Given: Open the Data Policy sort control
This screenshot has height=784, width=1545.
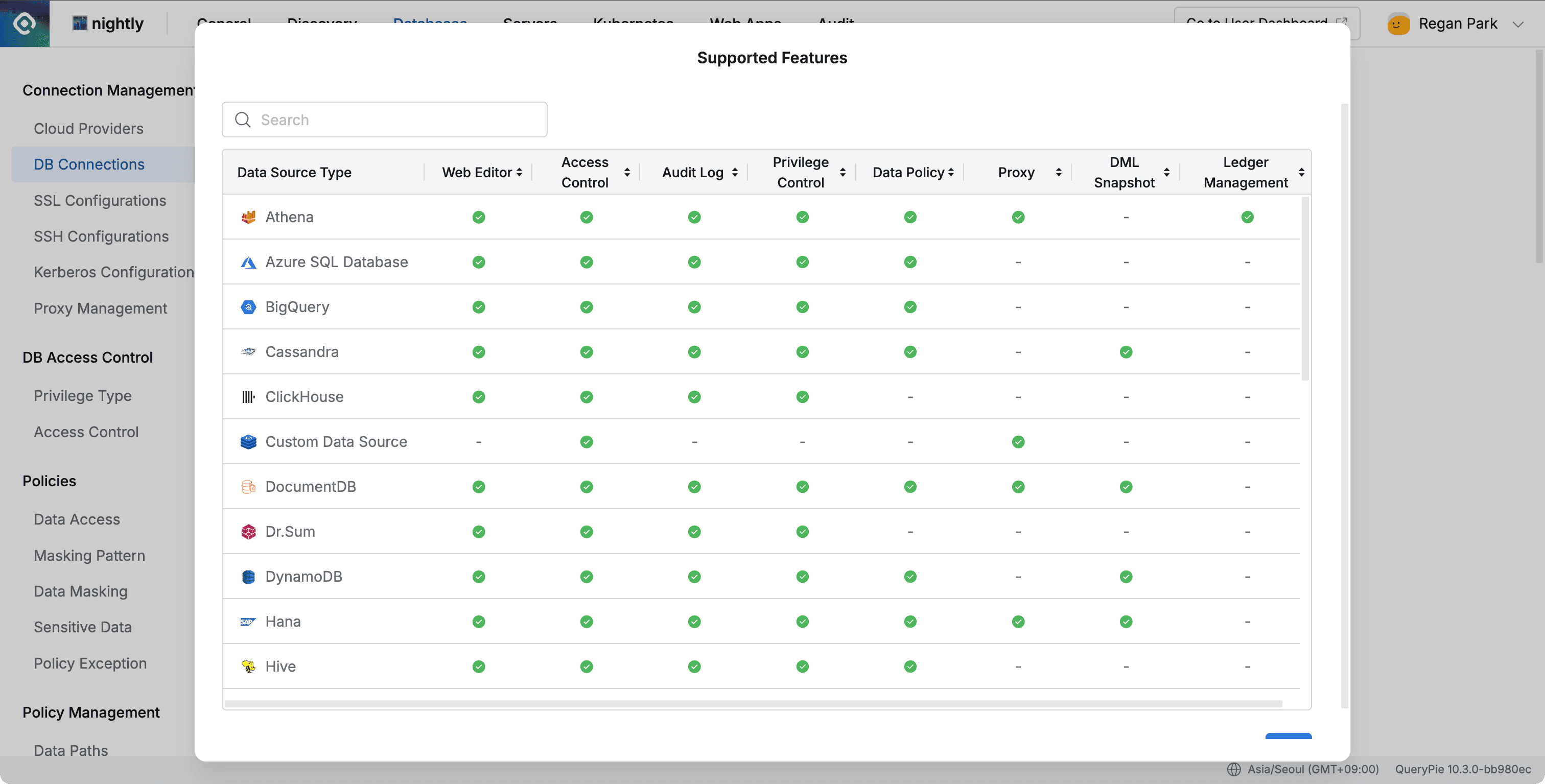Looking at the screenshot, I should tap(952, 172).
